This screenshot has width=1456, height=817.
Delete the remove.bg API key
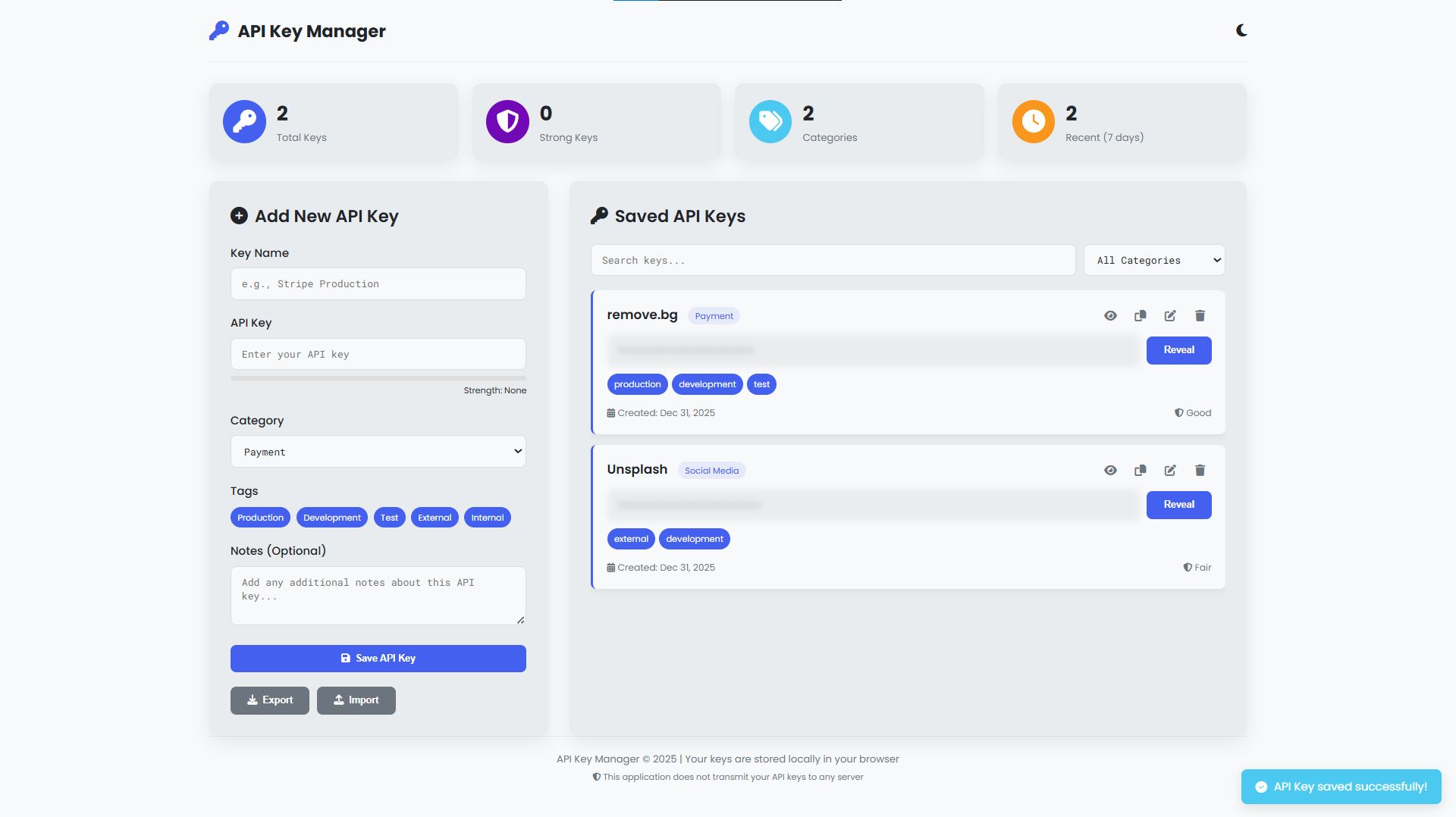[1200, 315]
